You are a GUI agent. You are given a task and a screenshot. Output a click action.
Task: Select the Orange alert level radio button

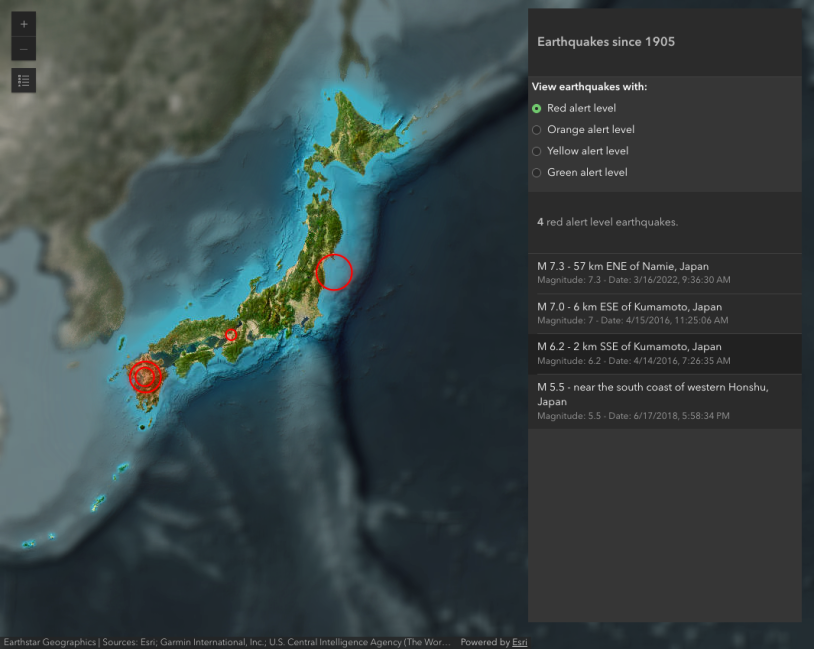[536, 129]
